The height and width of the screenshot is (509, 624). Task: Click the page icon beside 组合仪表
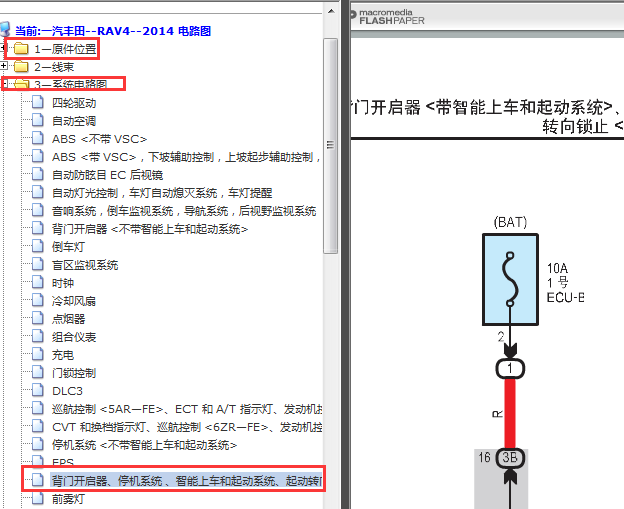click(x=38, y=337)
